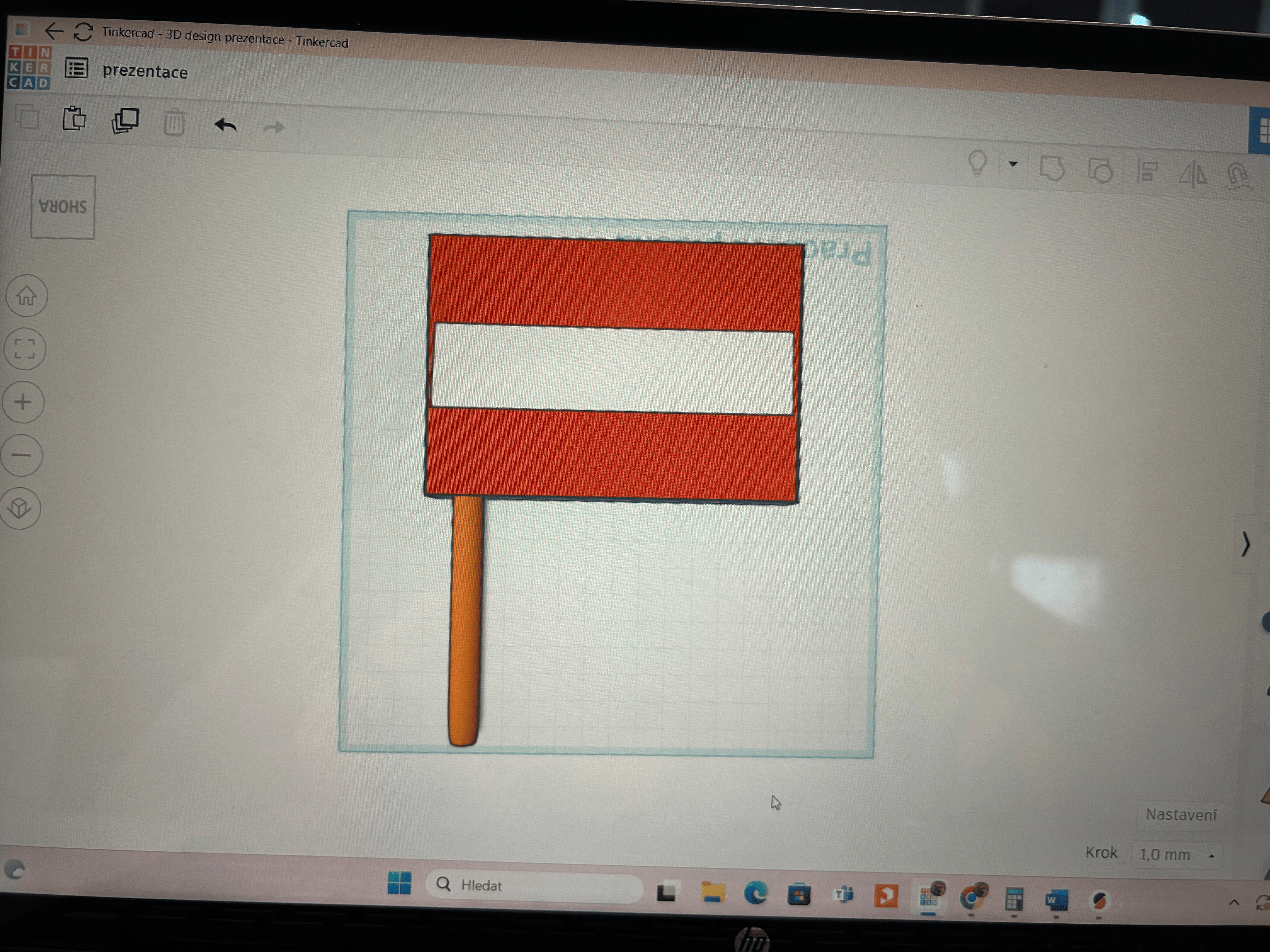Open Word from the taskbar
This screenshot has height=952, width=1270.
pos(1056,900)
